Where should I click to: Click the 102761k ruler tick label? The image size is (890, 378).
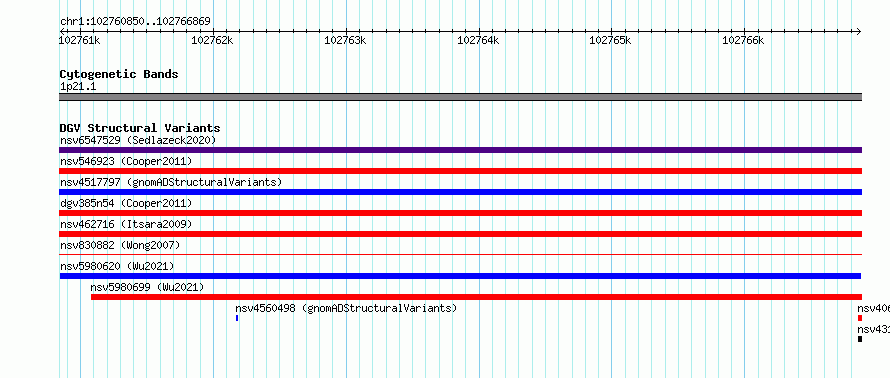pos(80,40)
